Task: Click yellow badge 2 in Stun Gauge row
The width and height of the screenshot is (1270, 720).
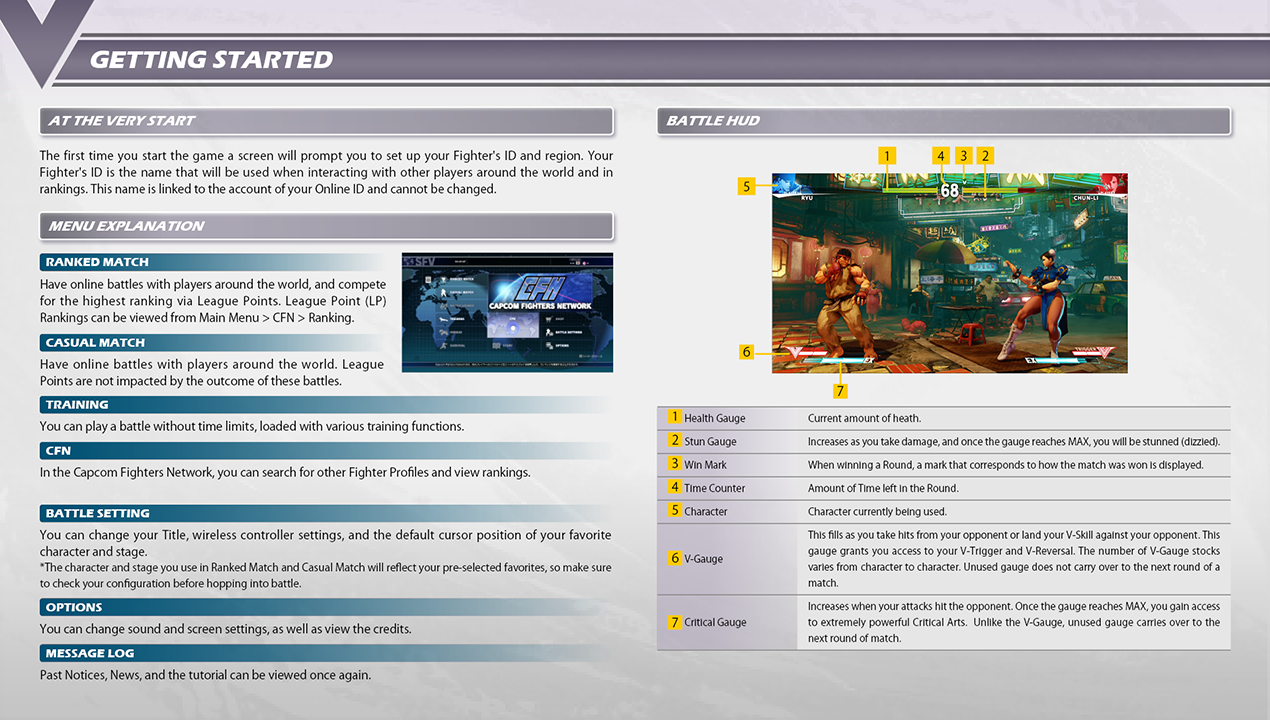Action: point(675,440)
